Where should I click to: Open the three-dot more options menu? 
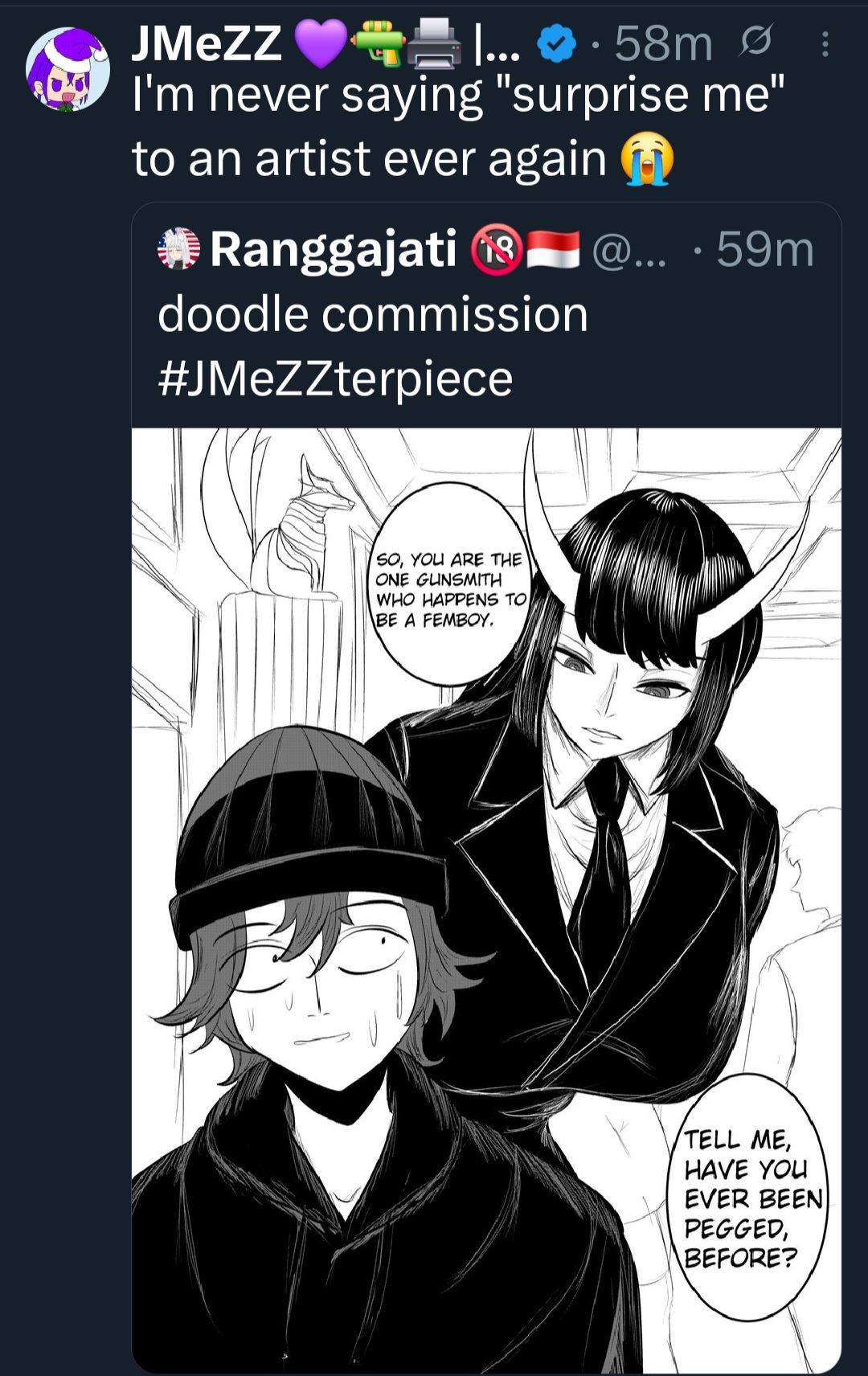point(825,44)
